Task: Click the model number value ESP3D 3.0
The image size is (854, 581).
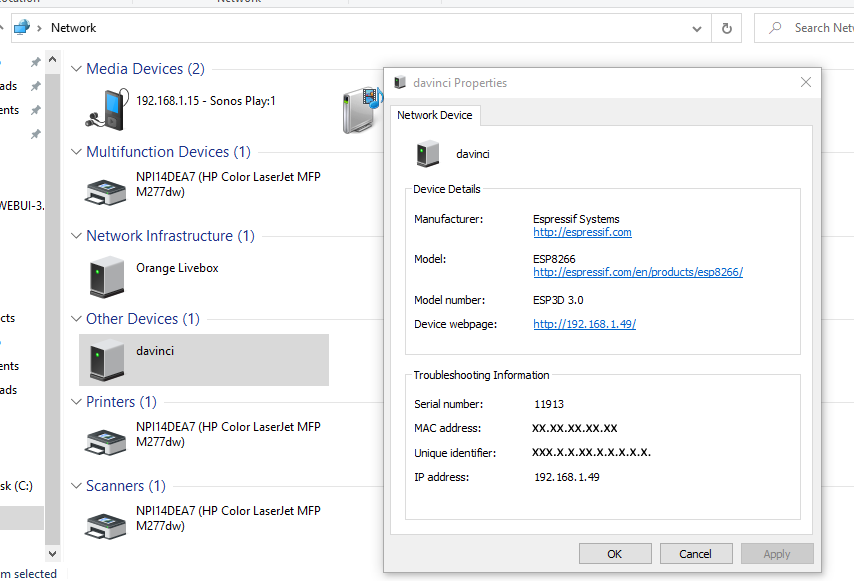Action: (x=558, y=300)
